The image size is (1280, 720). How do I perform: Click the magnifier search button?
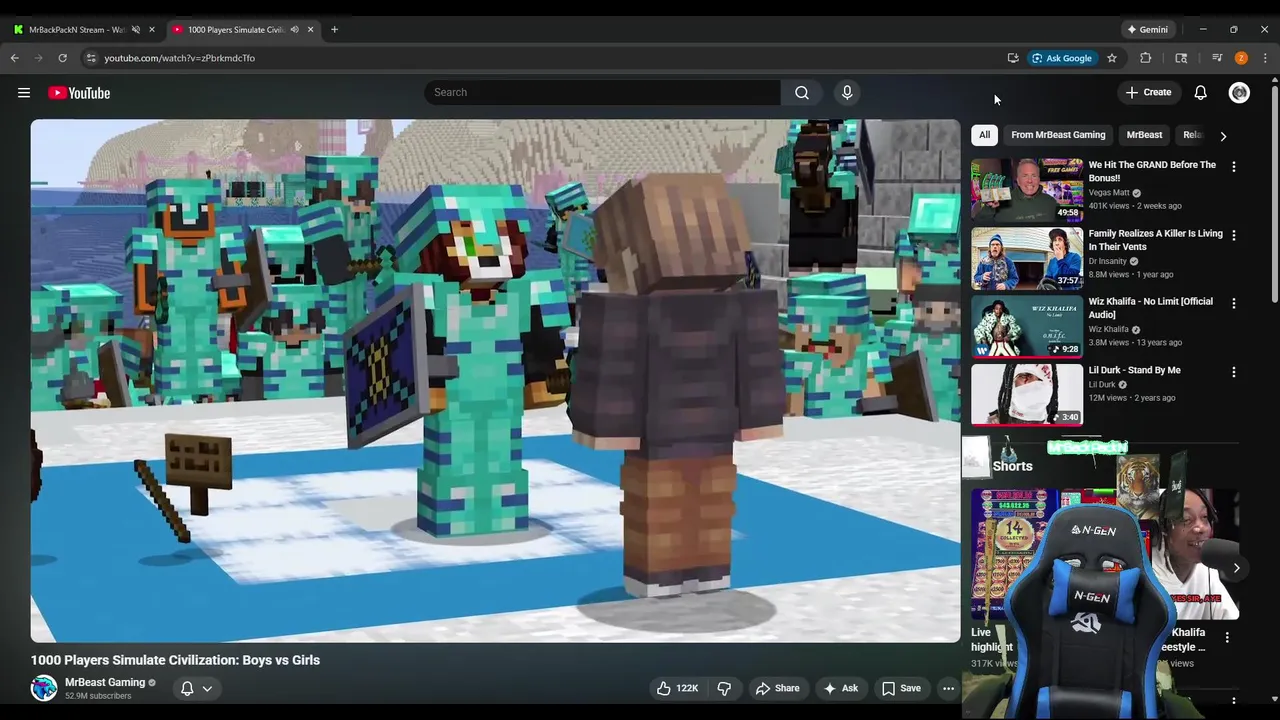pos(802,93)
